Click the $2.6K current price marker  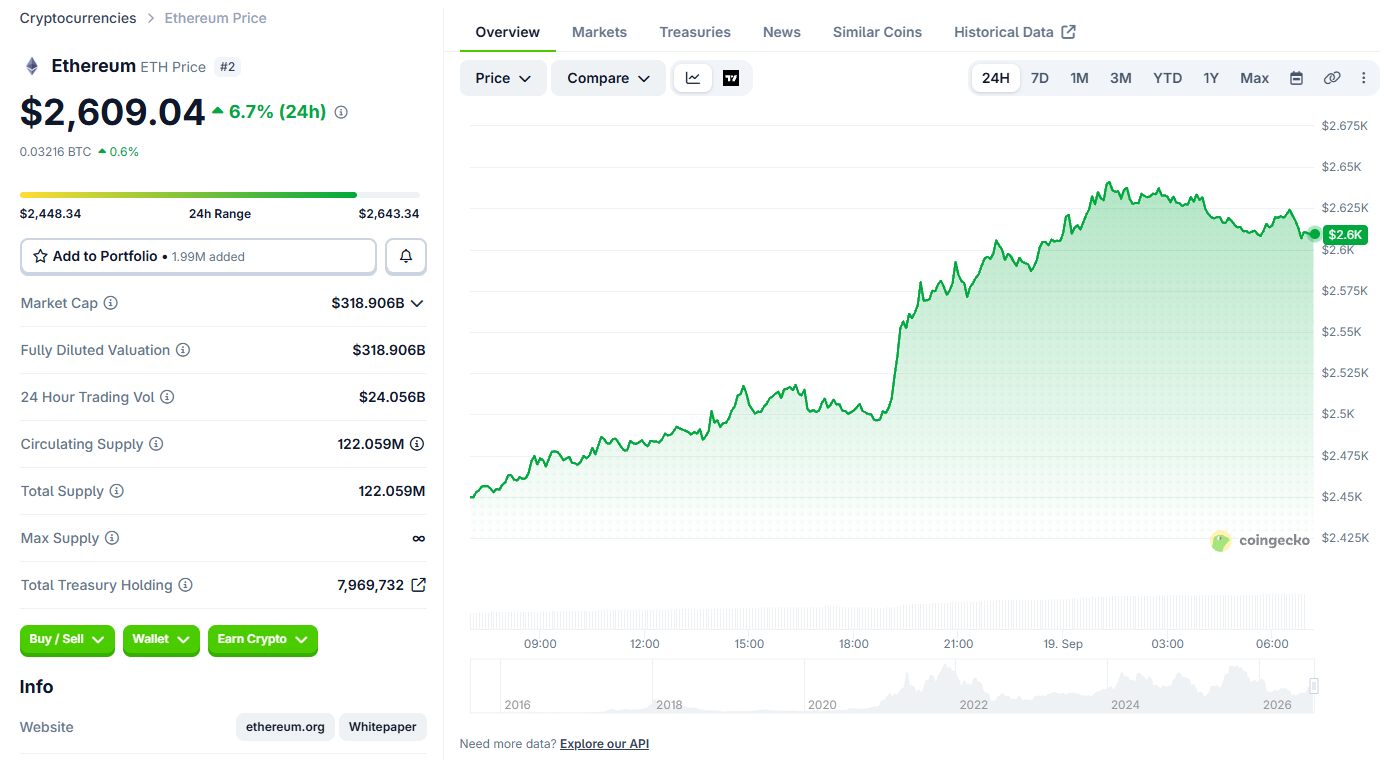[1345, 235]
